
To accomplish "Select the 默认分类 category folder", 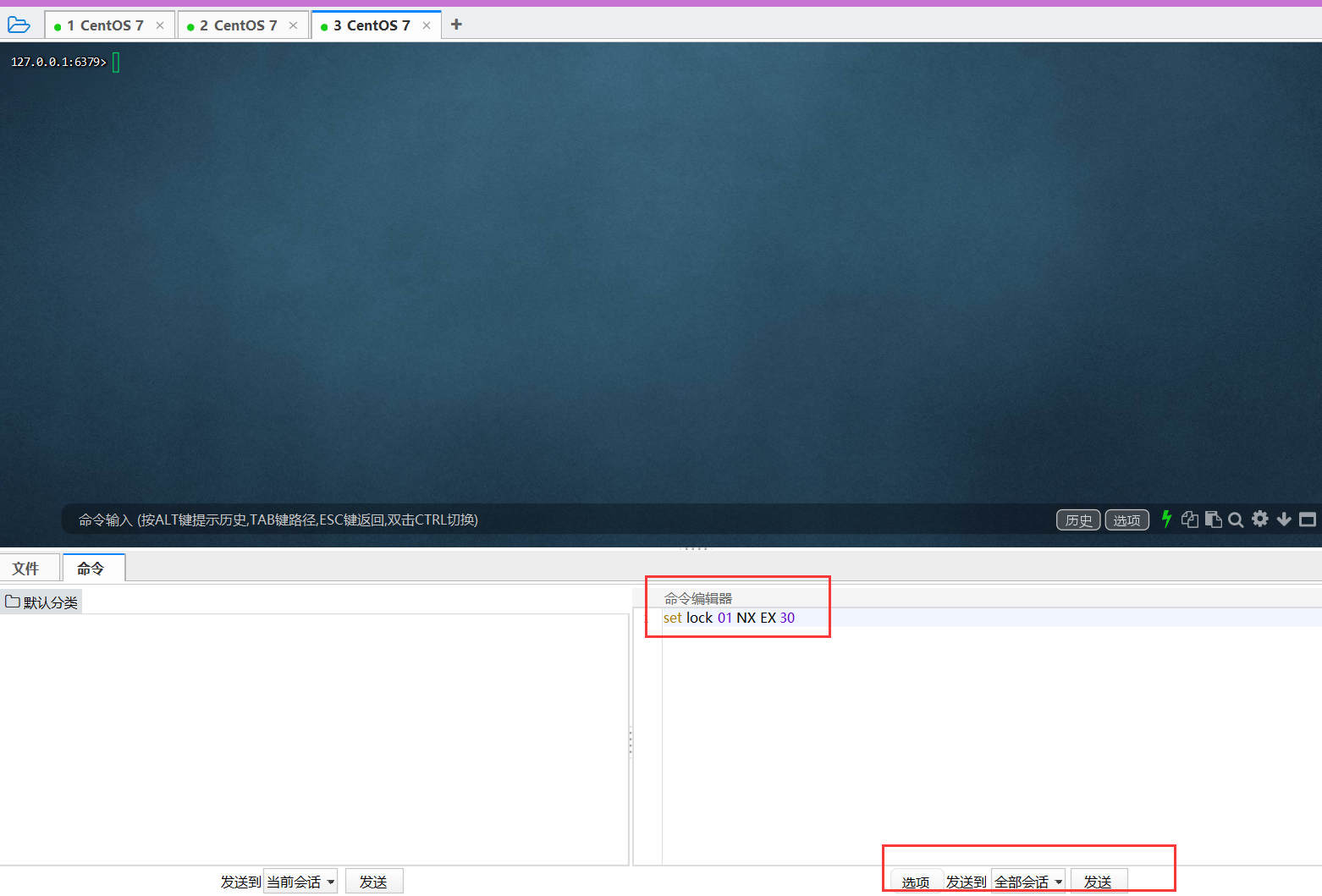I will 42,602.
